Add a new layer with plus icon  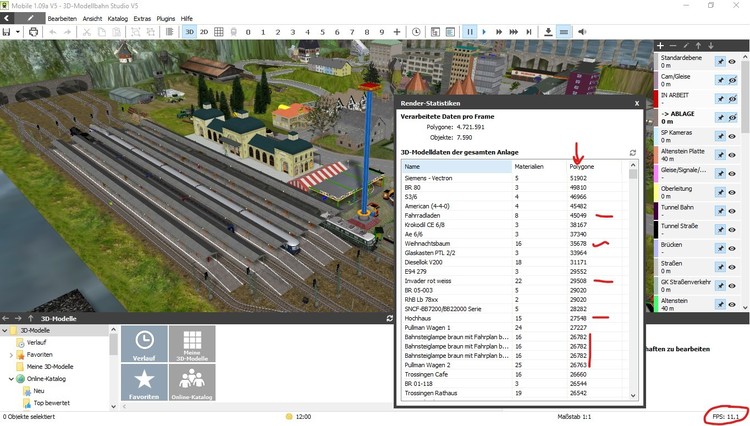[660, 46]
